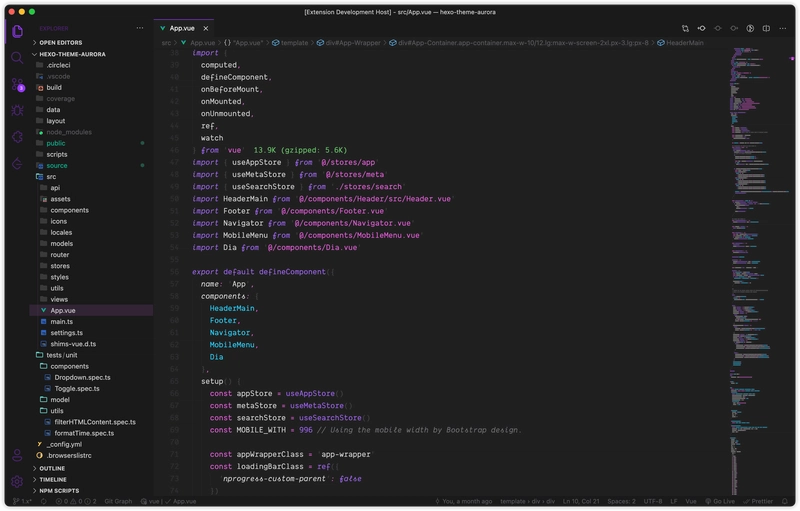The height and width of the screenshot is (511, 800).
Task: Change indentation Spaces: 2 setting
Action: pos(621,502)
